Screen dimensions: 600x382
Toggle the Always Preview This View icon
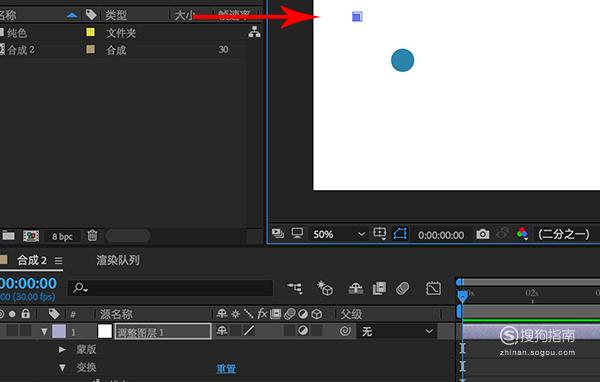click(x=277, y=233)
